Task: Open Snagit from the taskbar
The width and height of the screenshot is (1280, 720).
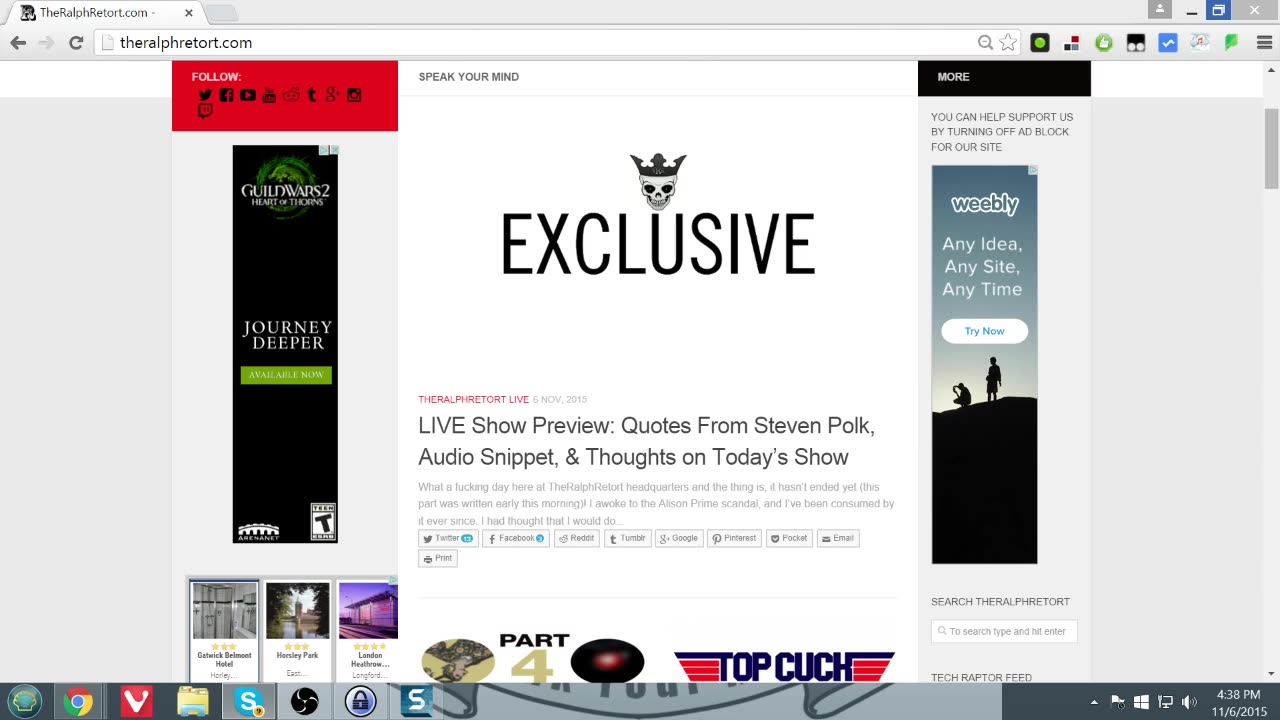Action: (x=416, y=702)
